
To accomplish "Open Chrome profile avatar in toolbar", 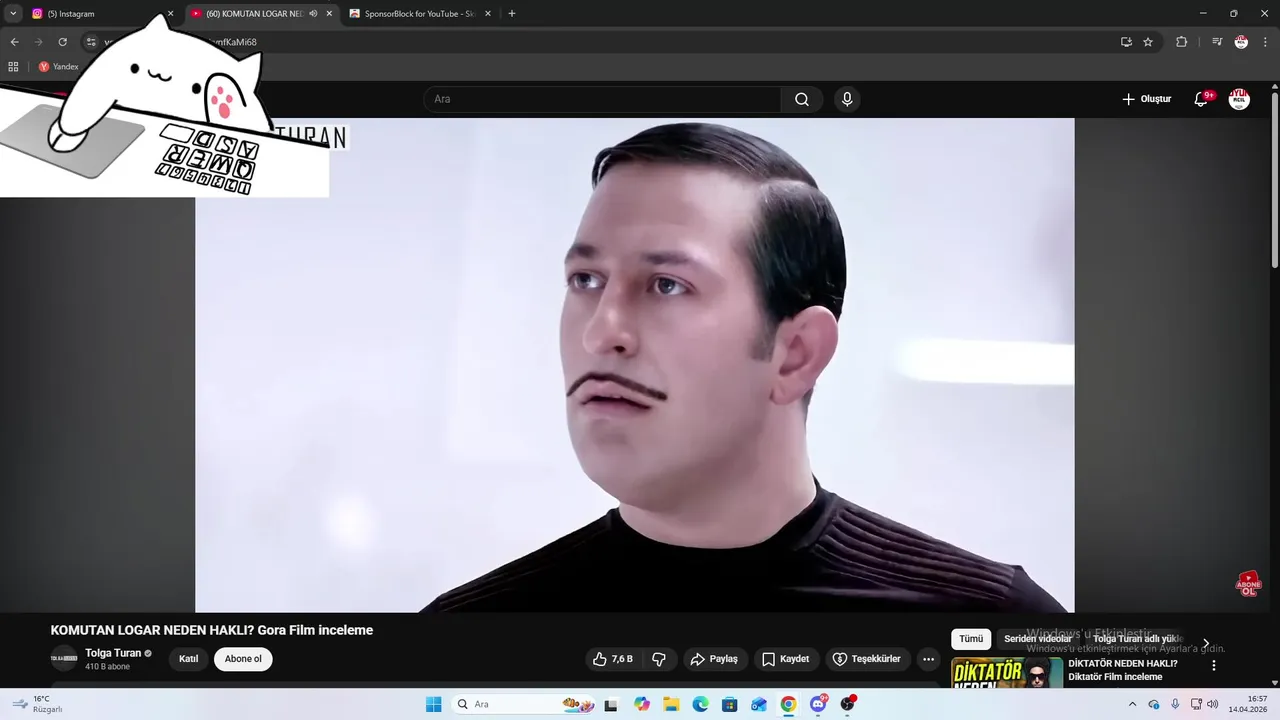I will pos(1241,42).
